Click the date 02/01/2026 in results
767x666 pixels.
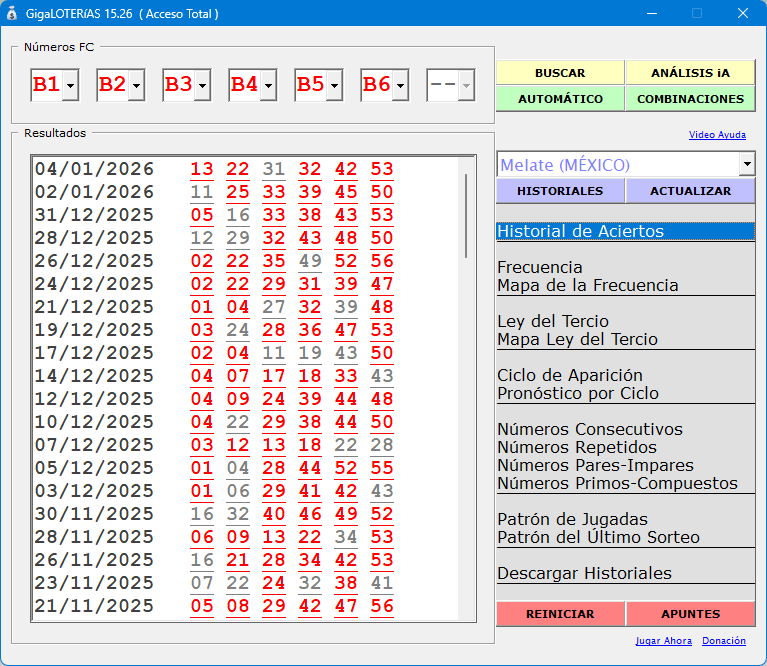pyautogui.click(x=94, y=192)
